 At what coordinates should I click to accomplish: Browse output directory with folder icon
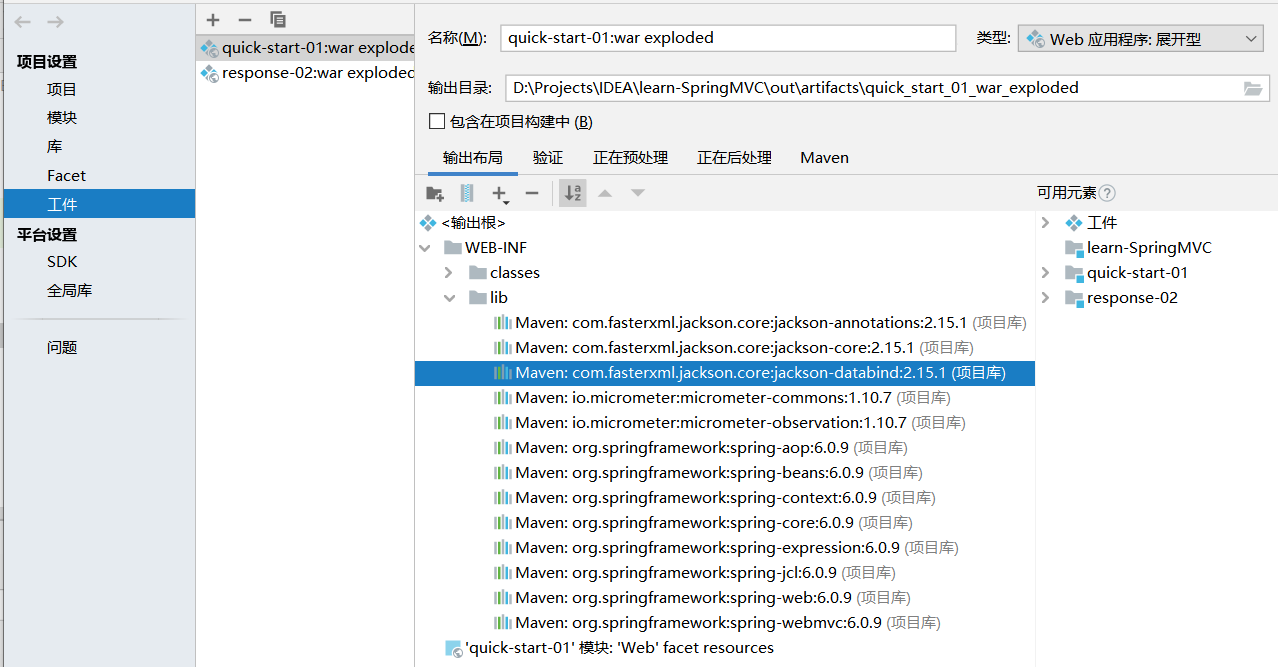point(1253,88)
